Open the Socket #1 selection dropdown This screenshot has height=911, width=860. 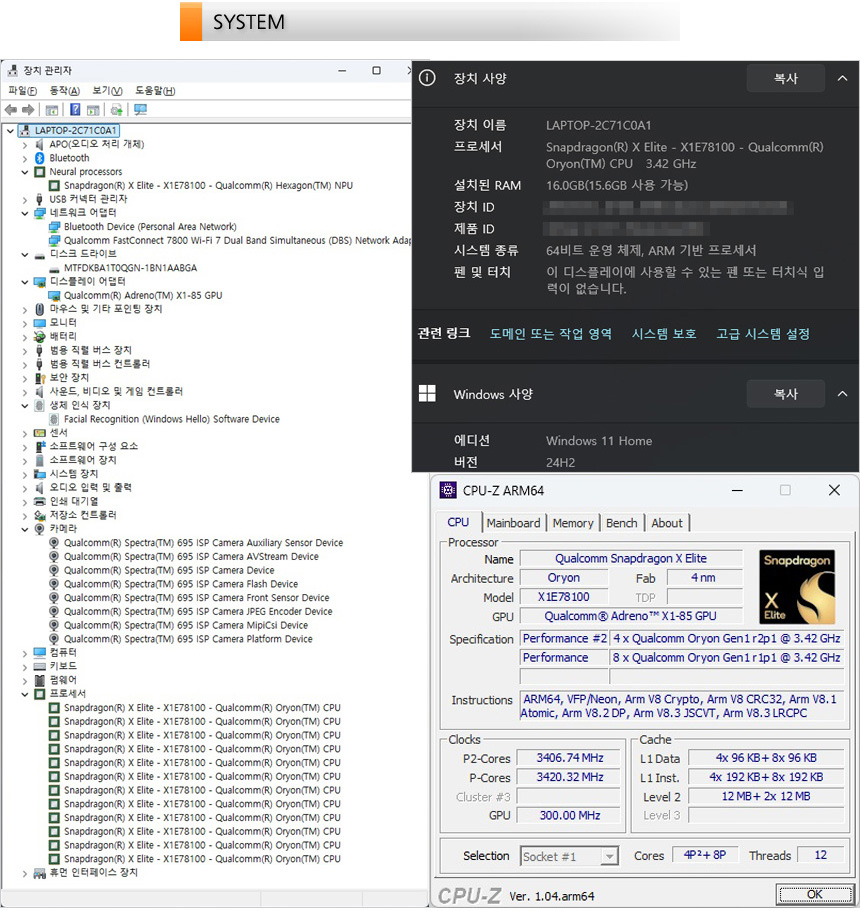(609, 856)
